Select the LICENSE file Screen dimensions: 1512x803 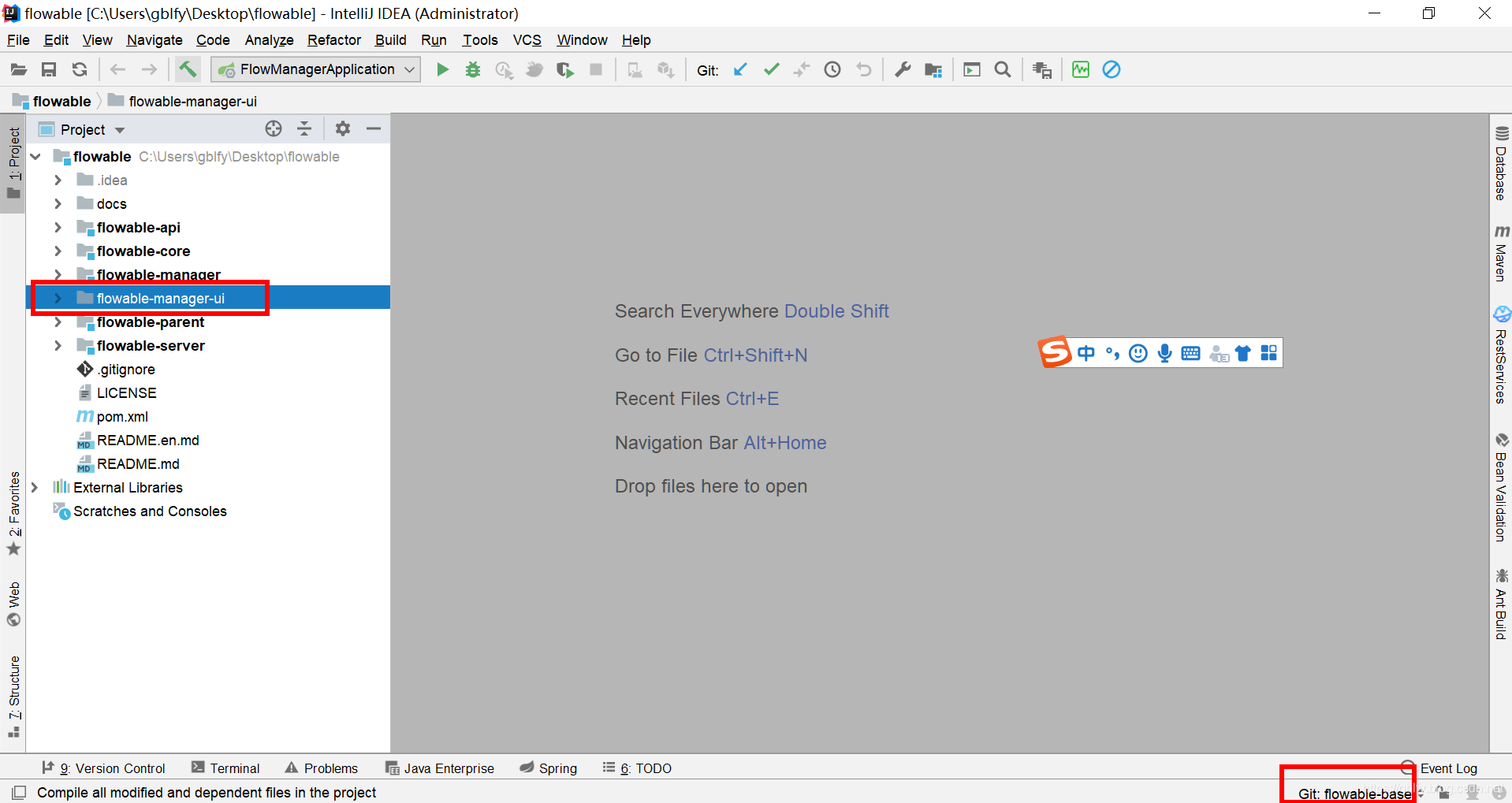tap(126, 393)
